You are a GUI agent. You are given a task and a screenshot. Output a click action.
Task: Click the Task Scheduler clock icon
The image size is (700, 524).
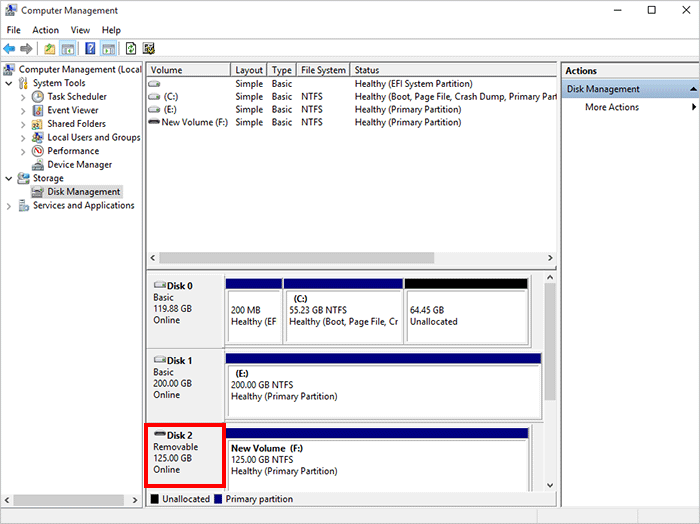pyautogui.click(x=38, y=96)
